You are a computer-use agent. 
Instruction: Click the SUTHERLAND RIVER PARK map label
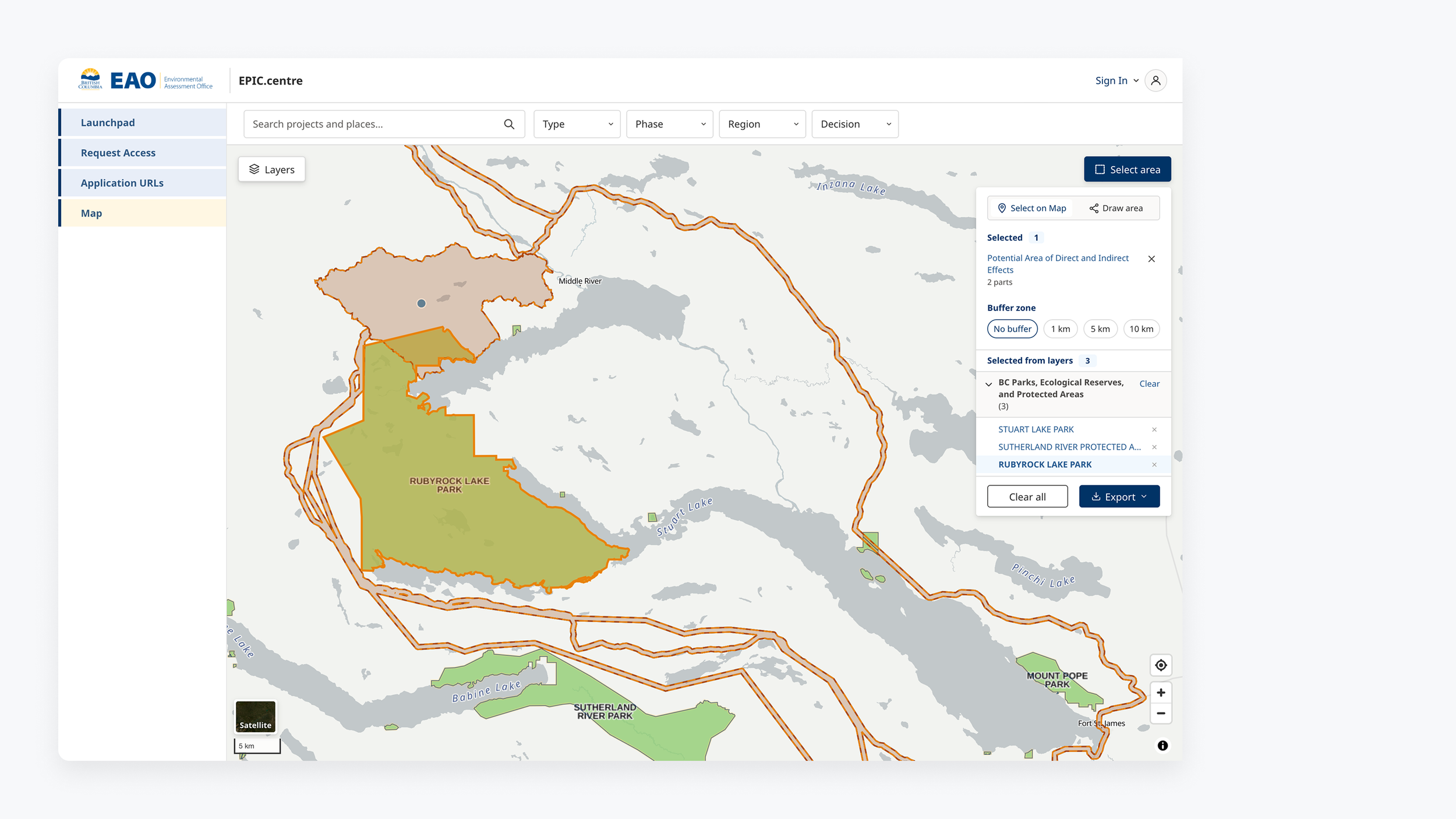(x=605, y=711)
